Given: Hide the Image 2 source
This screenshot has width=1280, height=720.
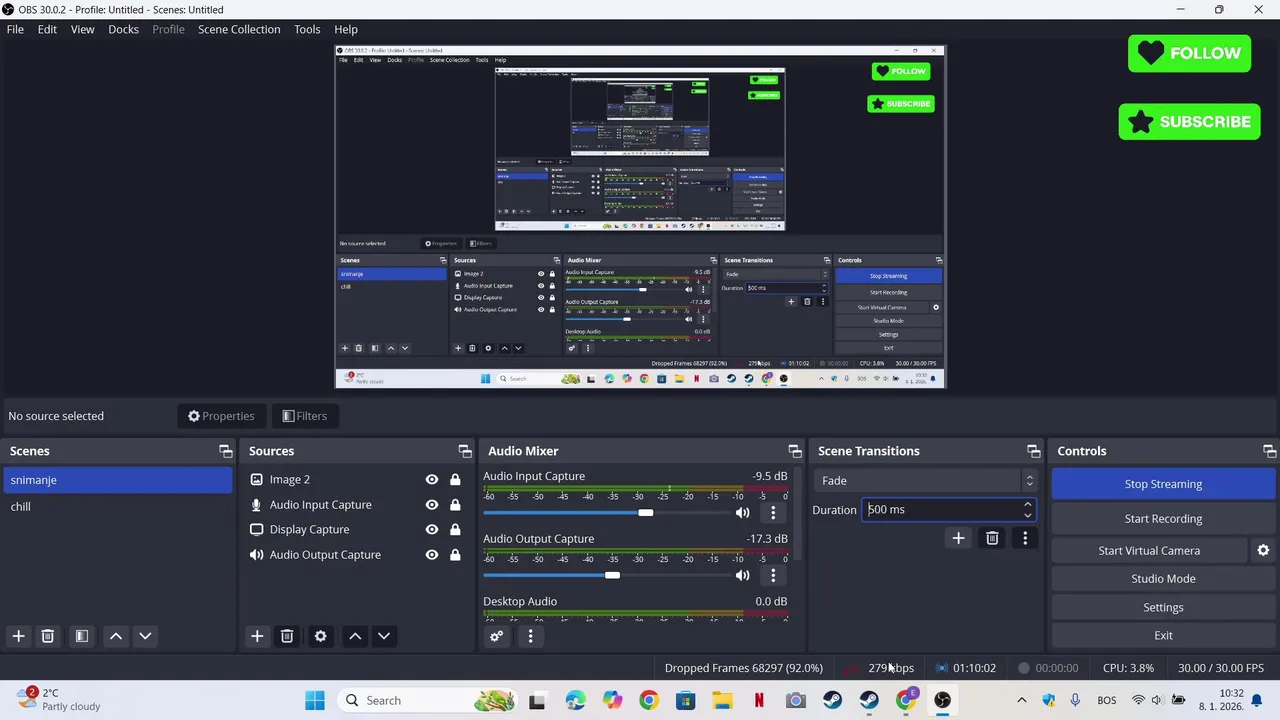Looking at the screenshot, I should tap(432, 480).
